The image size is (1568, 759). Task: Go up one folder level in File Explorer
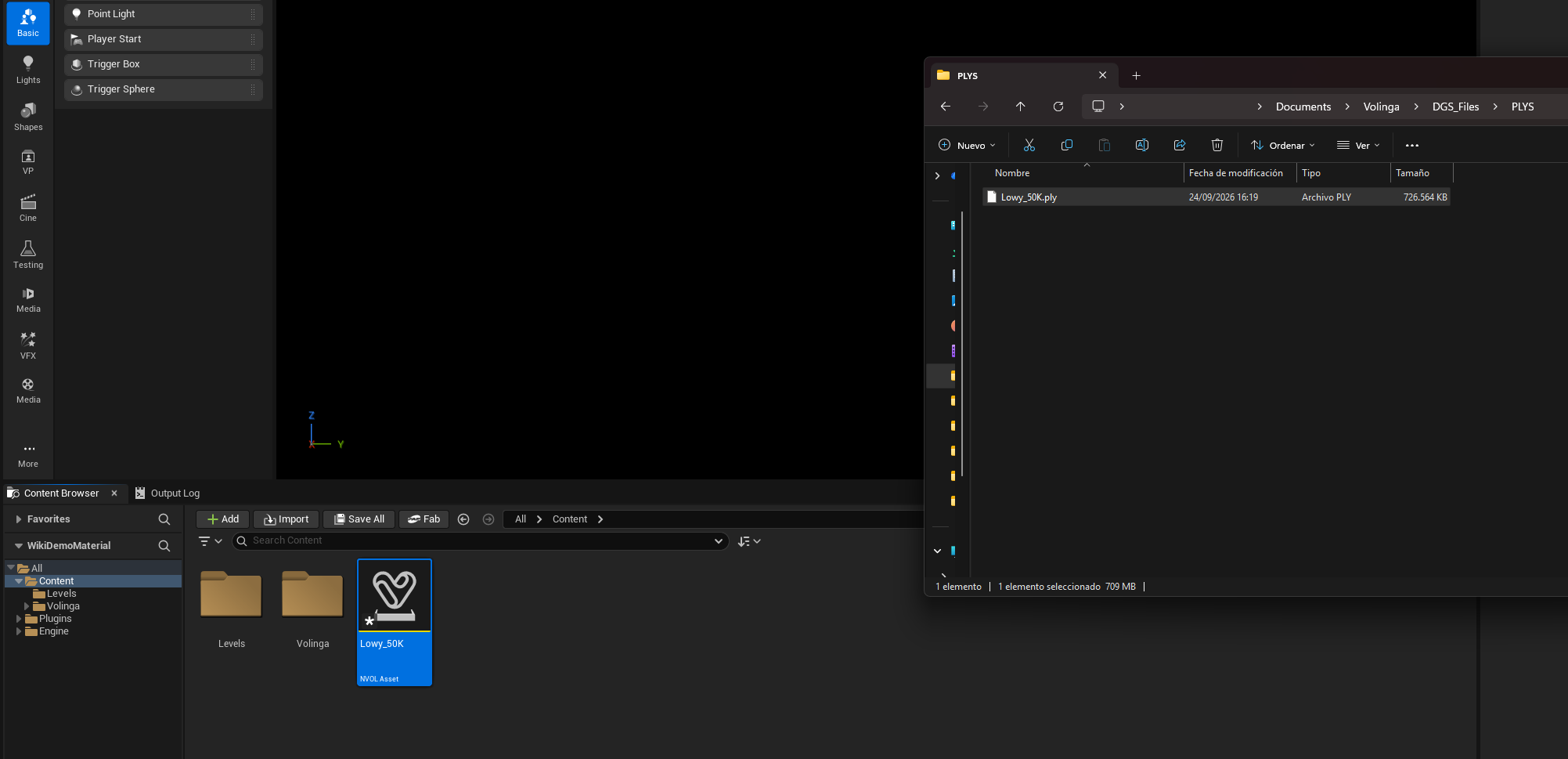(x=1021, y=107)
